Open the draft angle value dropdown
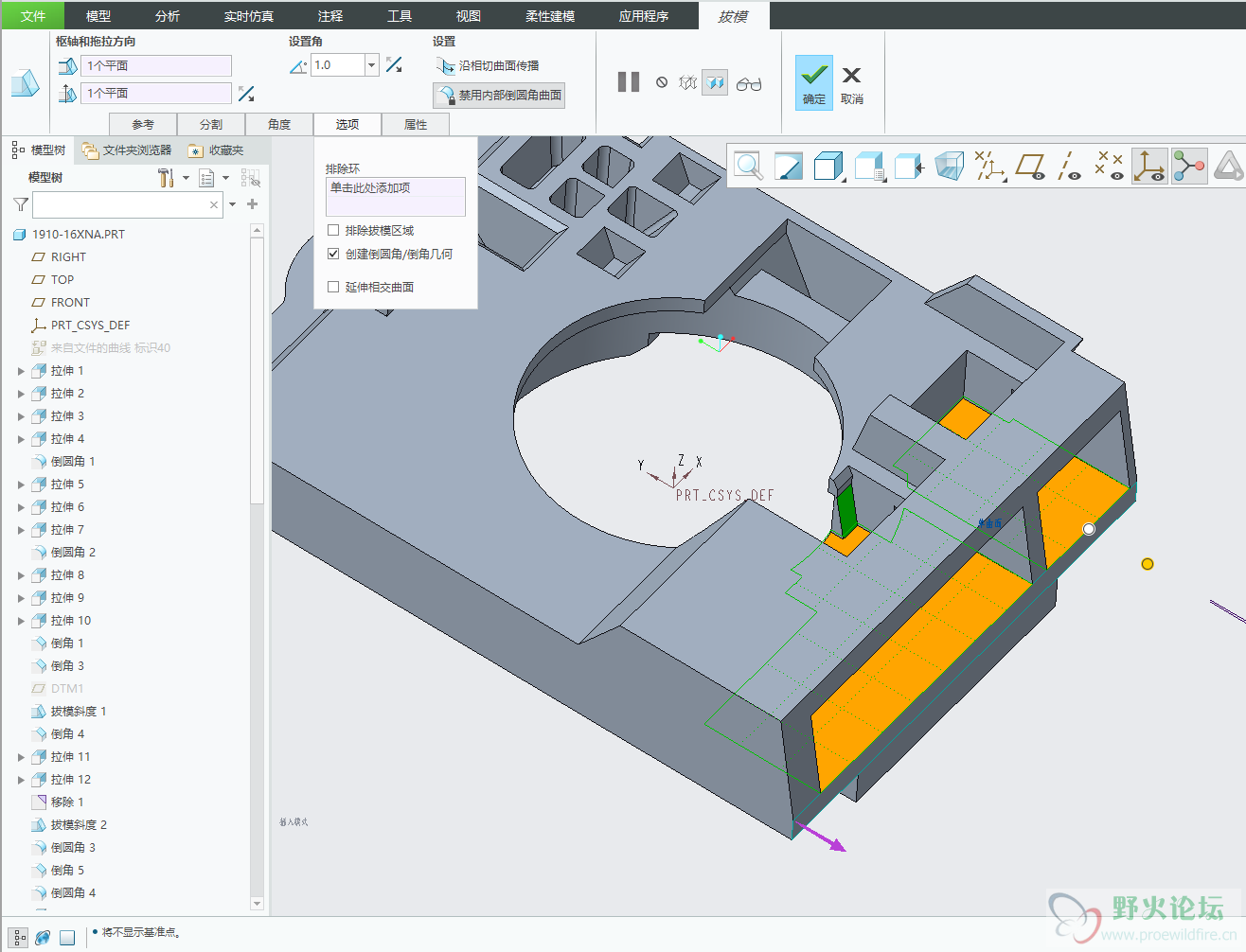The image size is (1246, 952). click(372, 65)
